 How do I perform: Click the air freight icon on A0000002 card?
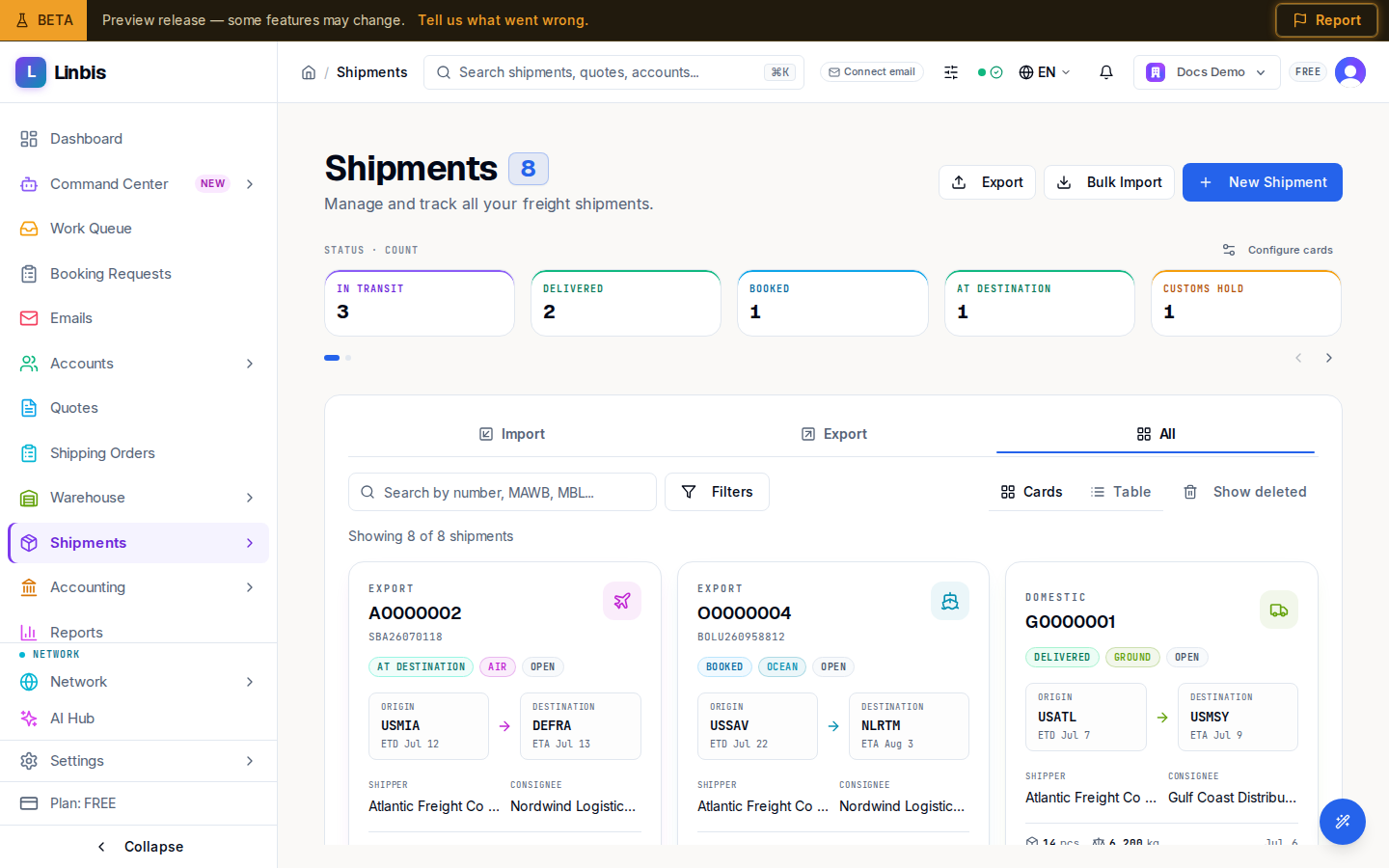[x=622, y=601]
